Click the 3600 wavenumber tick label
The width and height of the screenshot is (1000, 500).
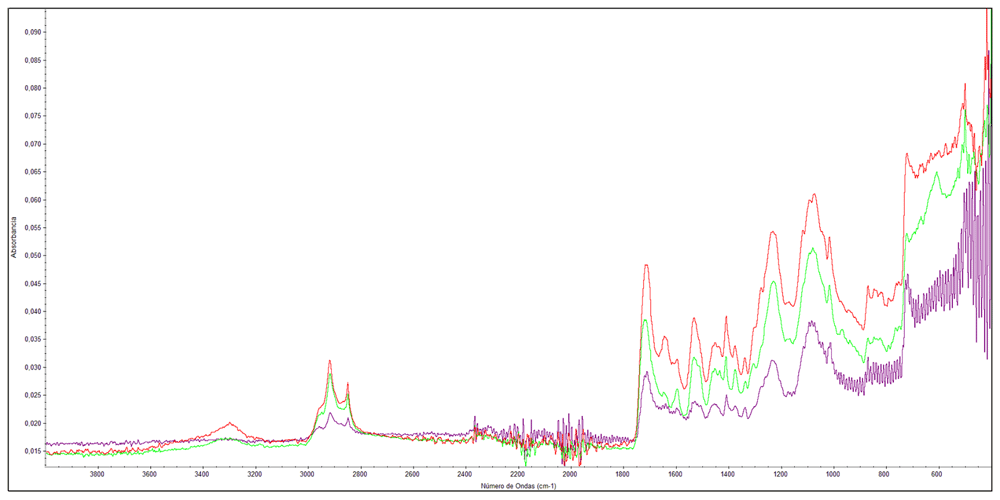149,475
